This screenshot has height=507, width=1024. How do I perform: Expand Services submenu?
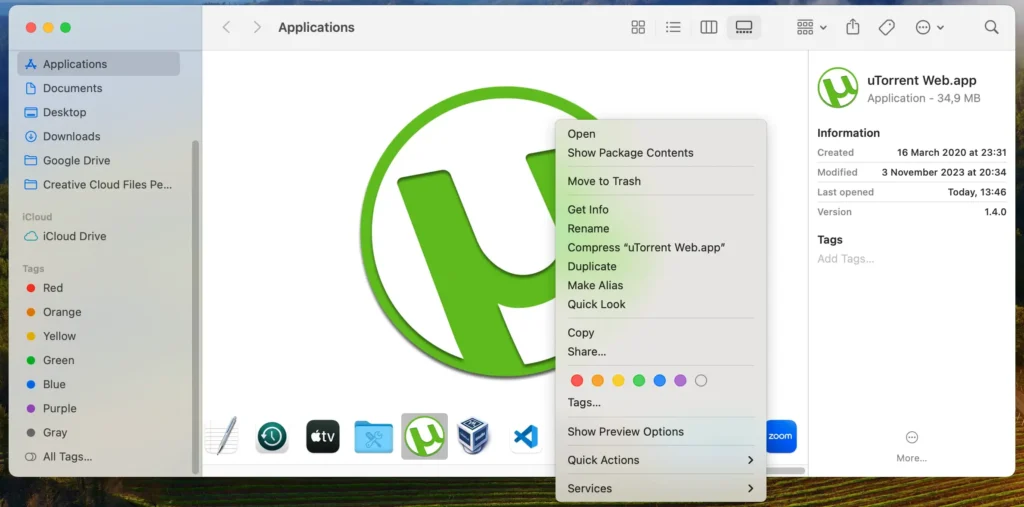pyautogui.click(x=660, y=489)
